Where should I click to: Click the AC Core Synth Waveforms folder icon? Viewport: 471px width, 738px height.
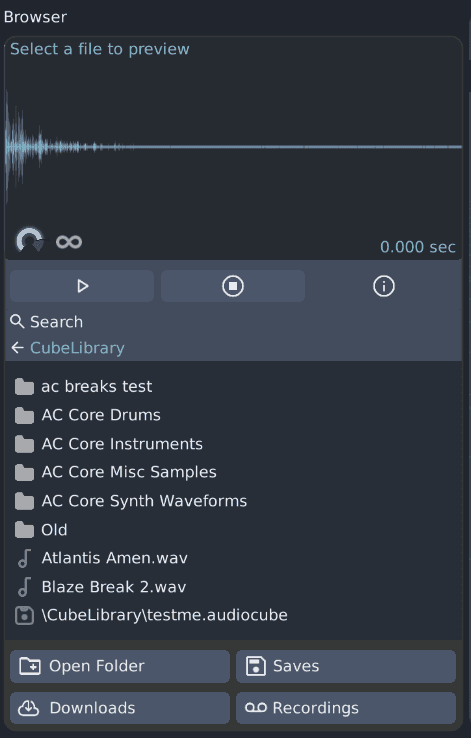(x=24, y=501)
